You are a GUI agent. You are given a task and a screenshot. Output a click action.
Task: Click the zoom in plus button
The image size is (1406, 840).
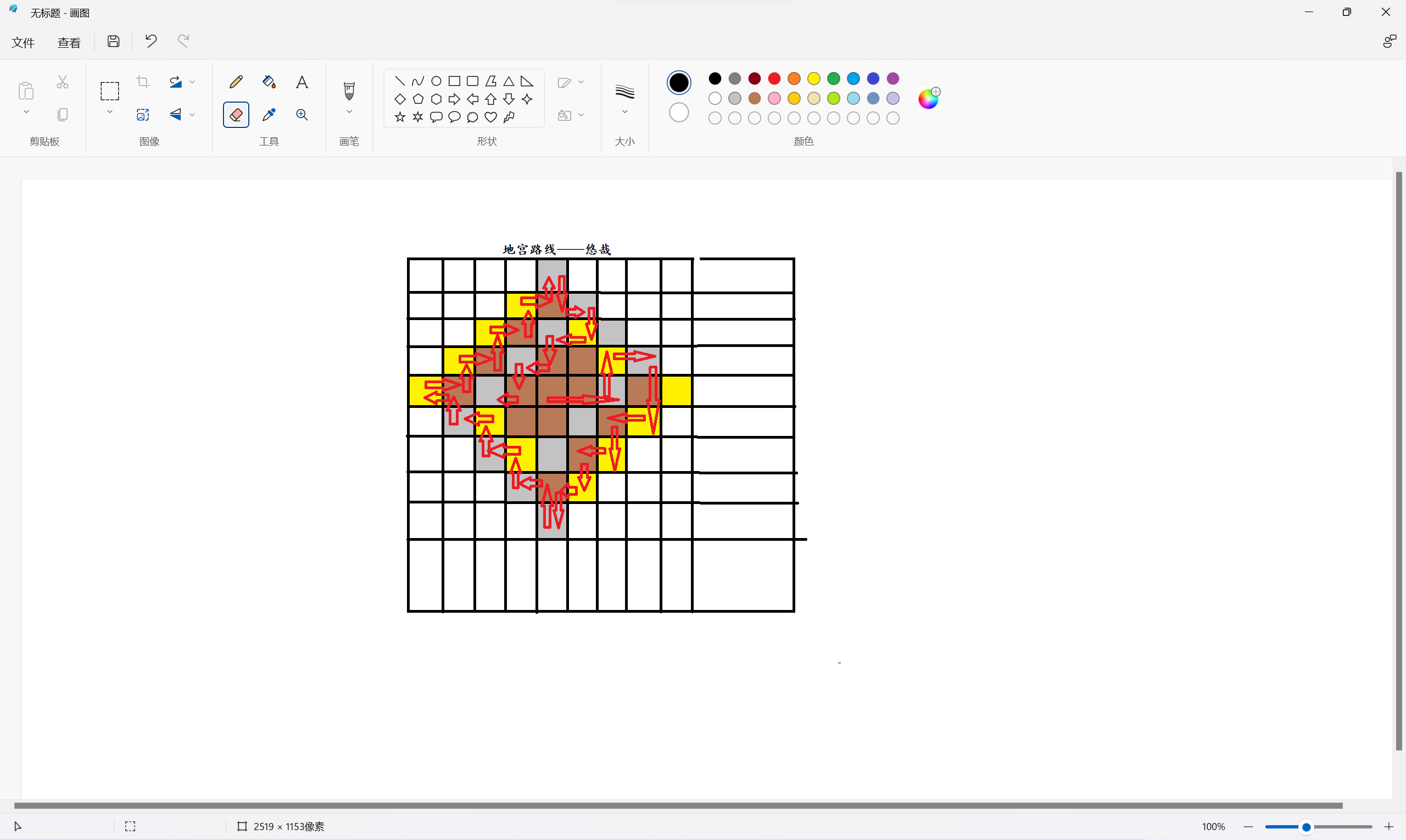1388,826
